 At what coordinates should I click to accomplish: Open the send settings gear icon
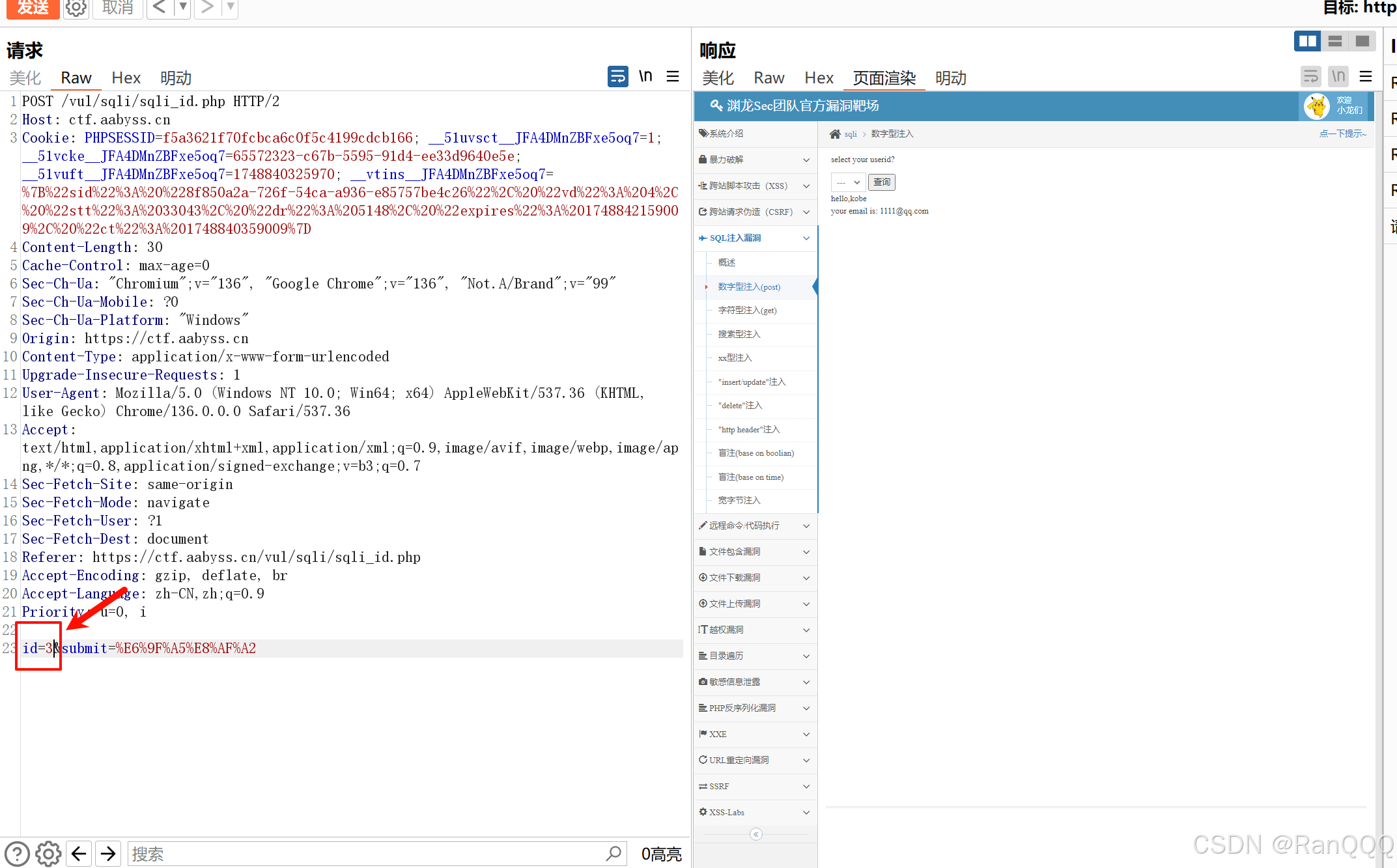[x=76, y=8]
